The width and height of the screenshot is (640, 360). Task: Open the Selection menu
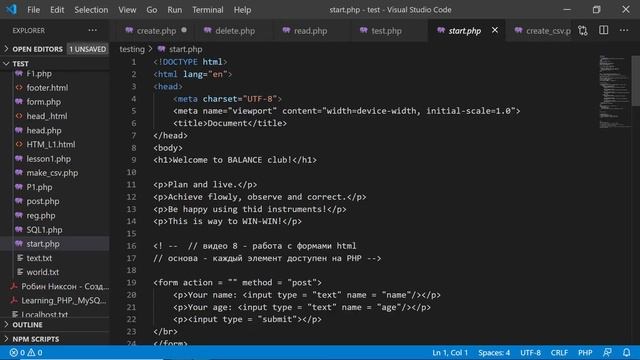point(91,10)
